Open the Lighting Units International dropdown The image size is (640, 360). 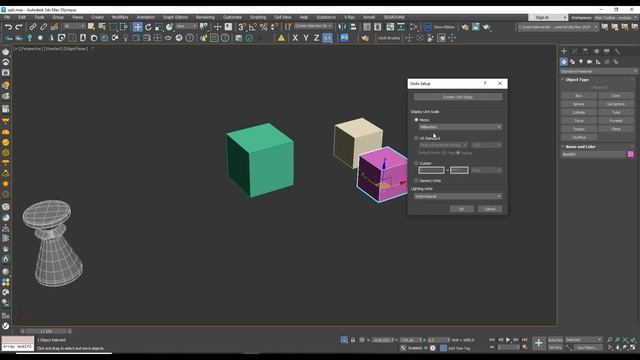point(458,196)
